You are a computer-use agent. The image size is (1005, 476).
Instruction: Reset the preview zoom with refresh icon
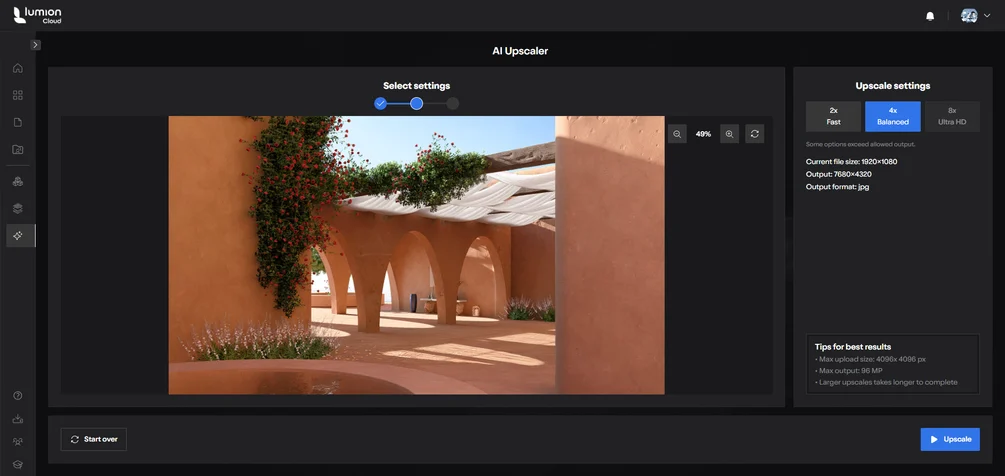point(754,134)
